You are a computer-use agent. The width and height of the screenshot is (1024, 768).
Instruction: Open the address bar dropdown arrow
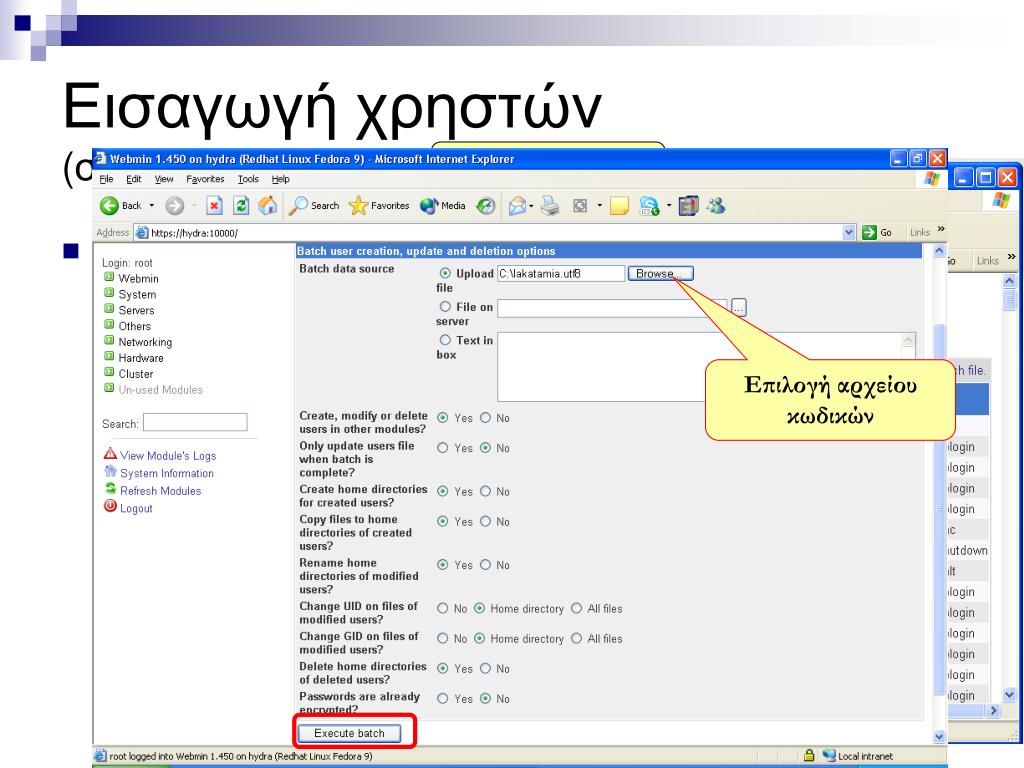[x=849, y=232]
